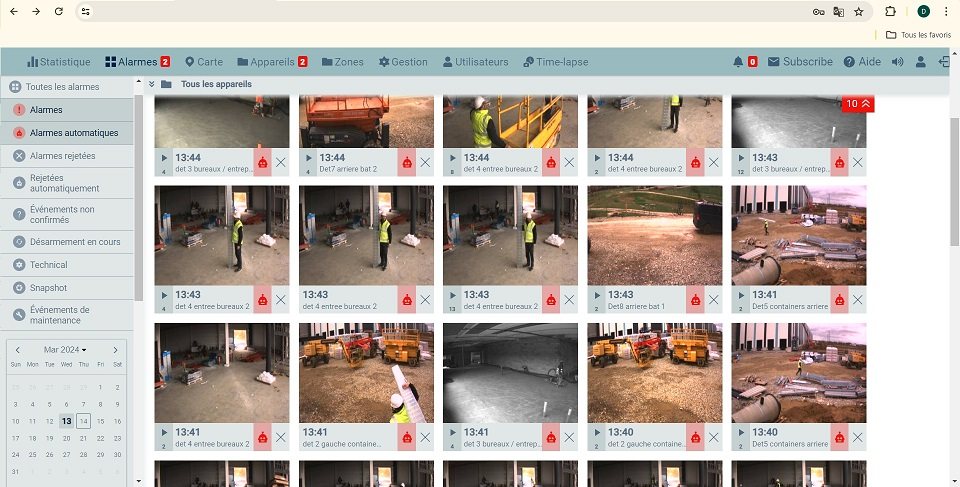Open the Time-lapse page
This screenshot has height=487, width=960.
click(x=556, y=62)
